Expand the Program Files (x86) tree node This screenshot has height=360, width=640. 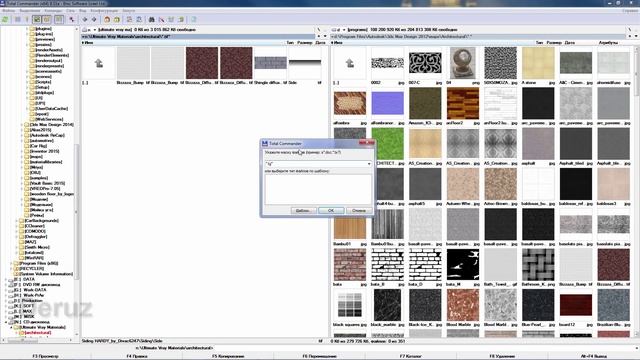coord(11,264)
